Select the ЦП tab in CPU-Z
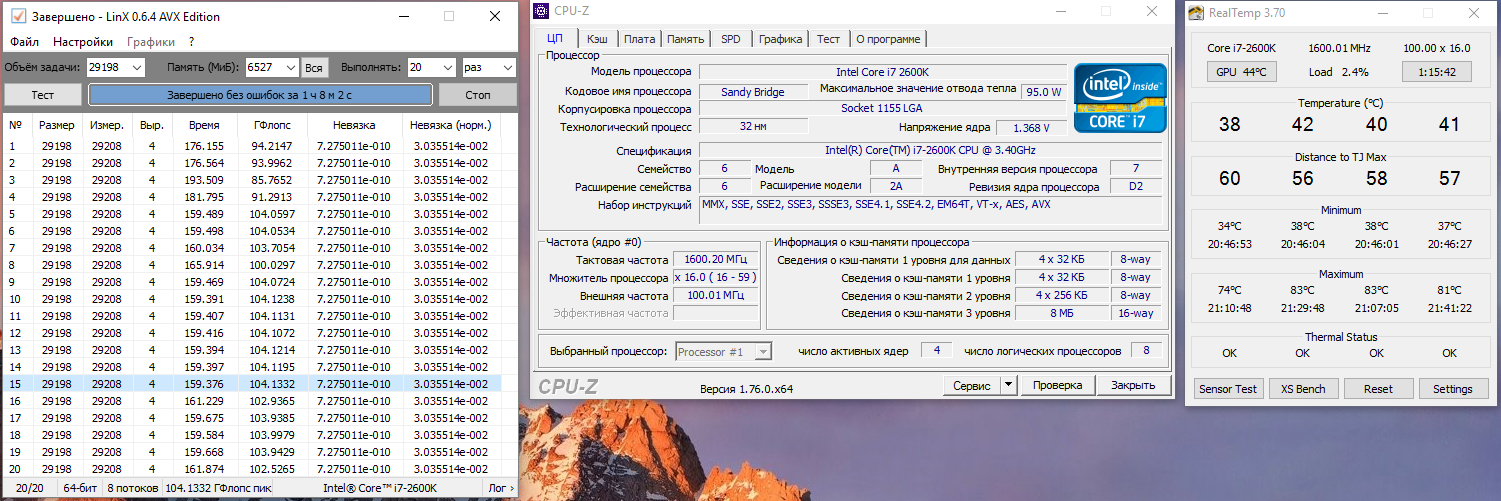 pos(556,38)
